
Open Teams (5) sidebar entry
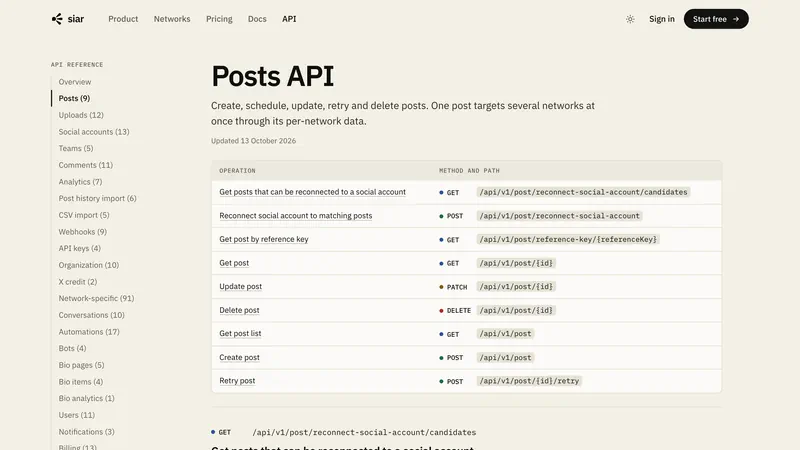pos(76,148)
